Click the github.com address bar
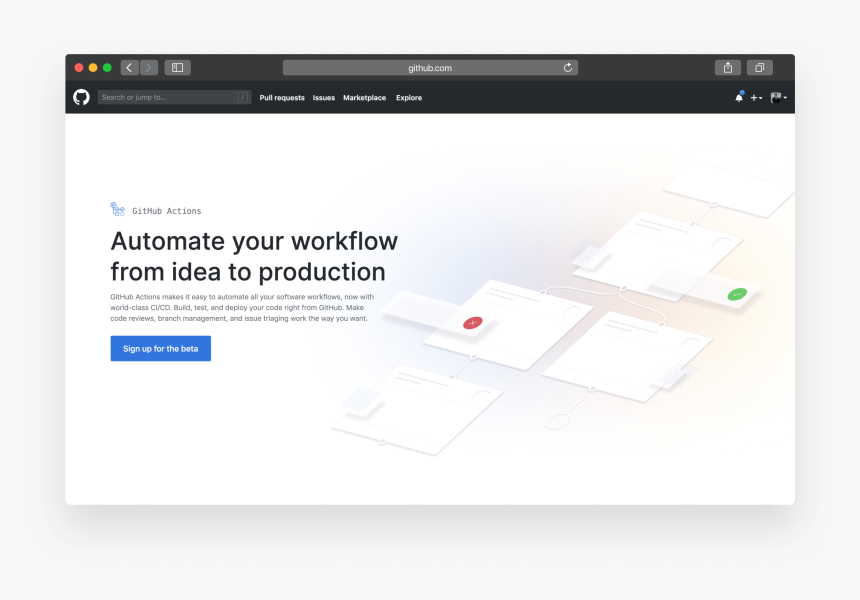 430,67
